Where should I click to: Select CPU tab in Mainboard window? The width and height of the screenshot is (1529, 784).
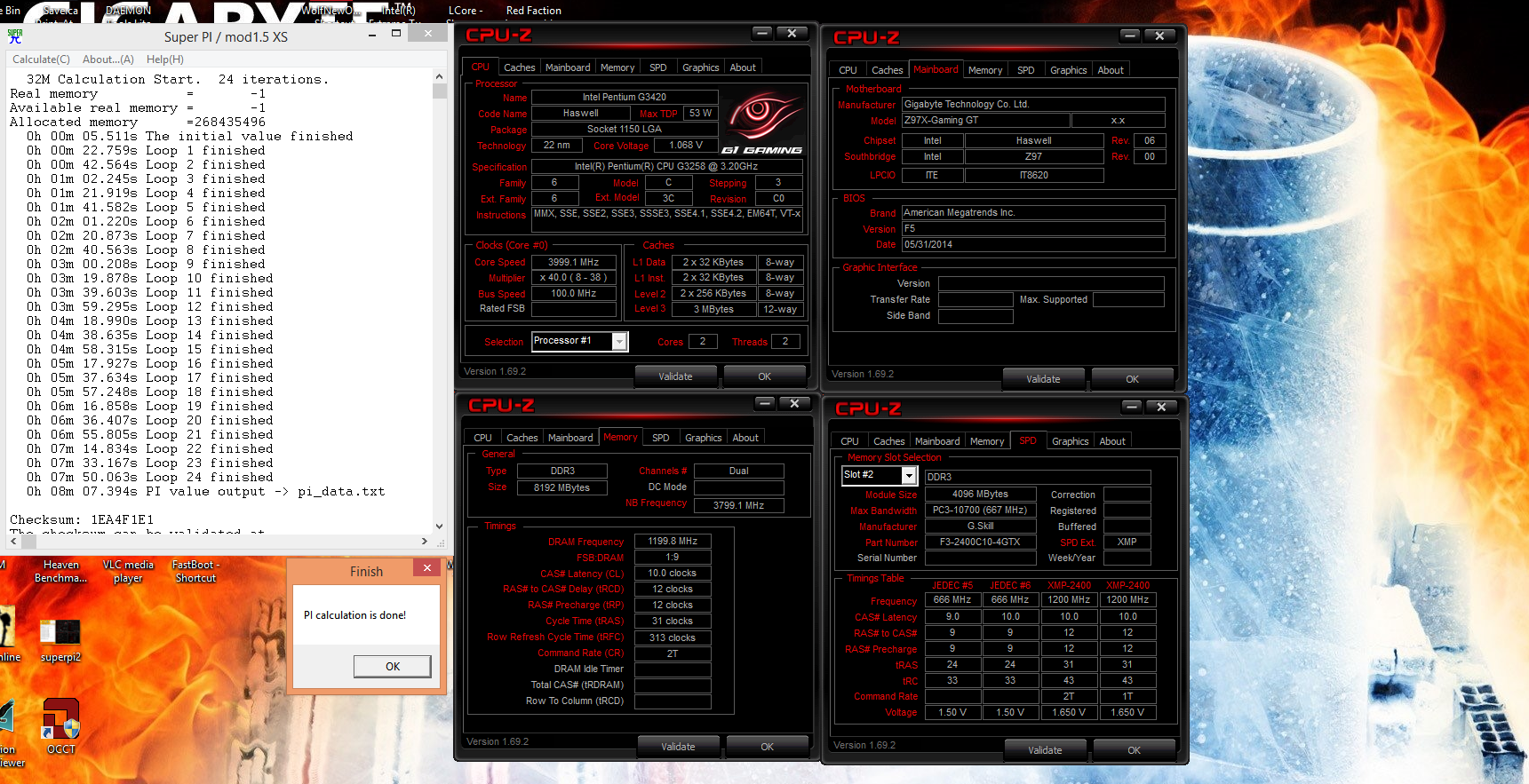point(848,70)
